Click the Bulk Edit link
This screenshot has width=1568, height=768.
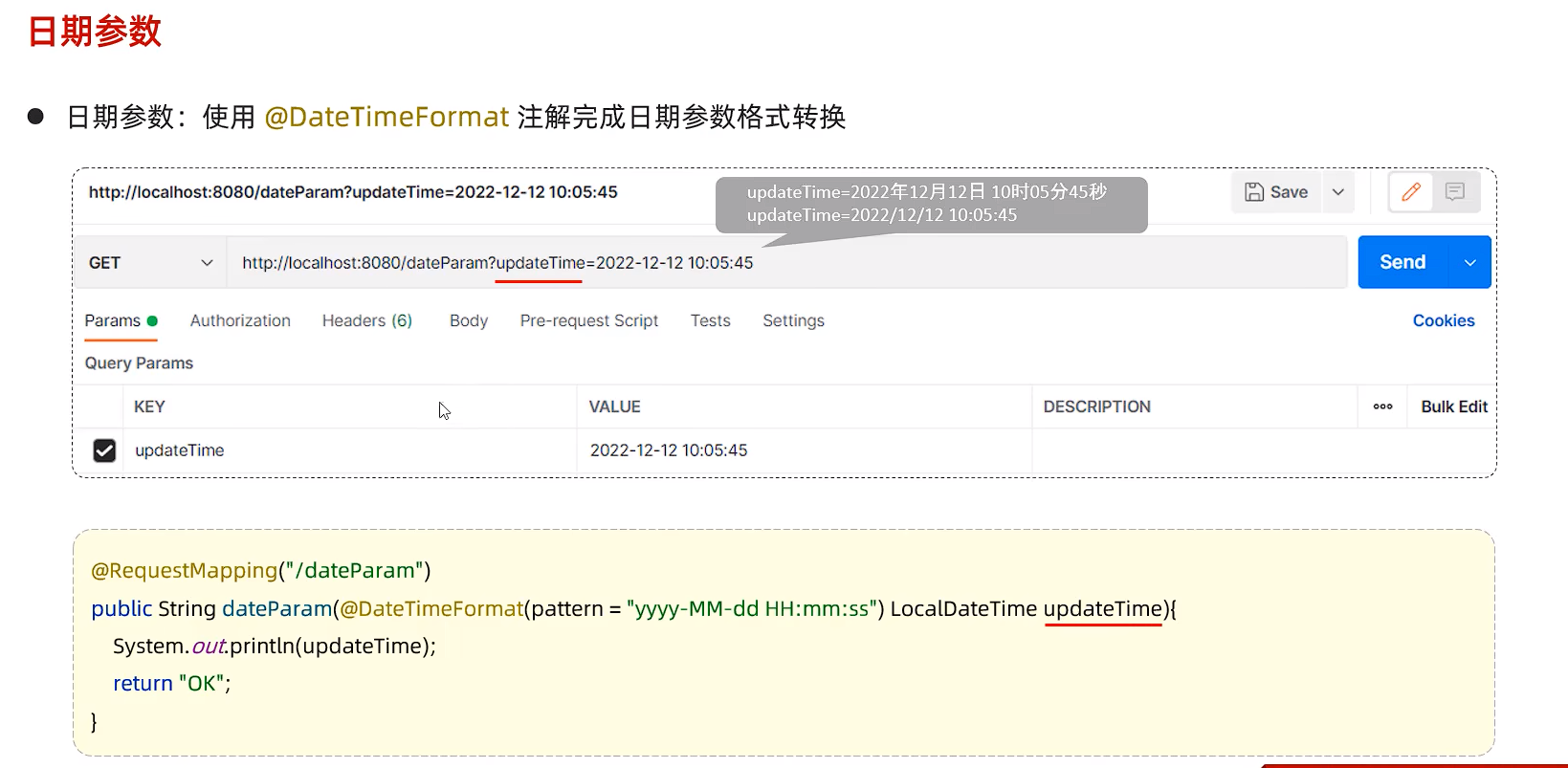1453,406
